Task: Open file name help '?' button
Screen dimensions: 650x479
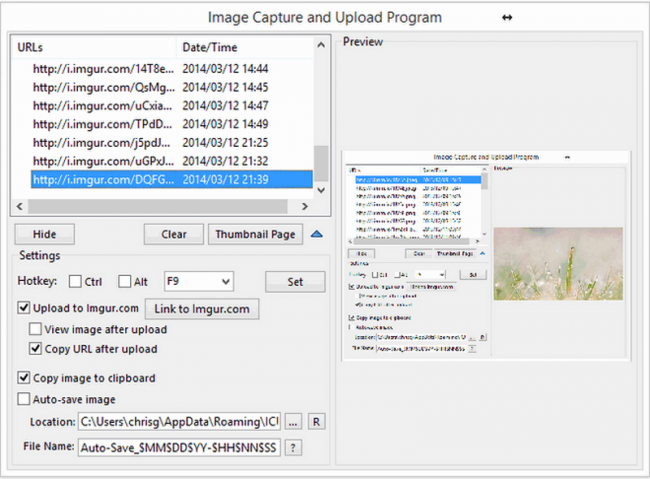Action: 293,448
